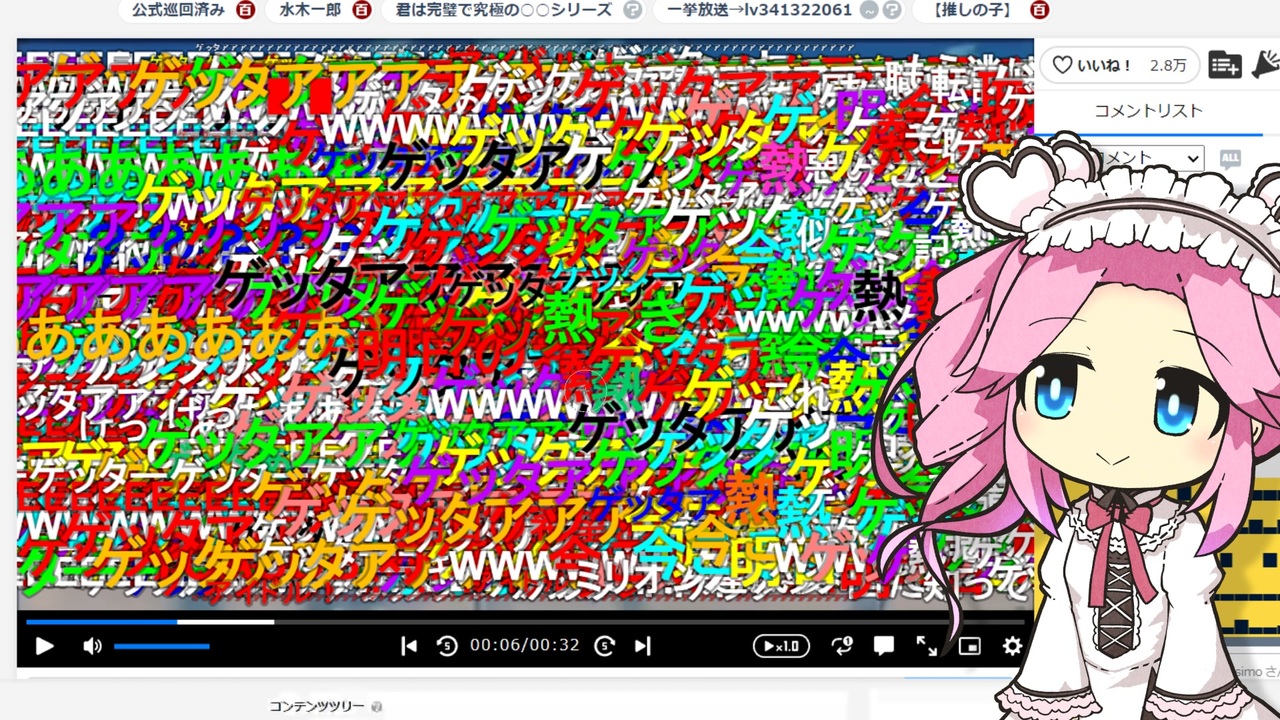Skip to the next video
Viewport: 1280px width, 720px height.
click(x=642, y=646)
